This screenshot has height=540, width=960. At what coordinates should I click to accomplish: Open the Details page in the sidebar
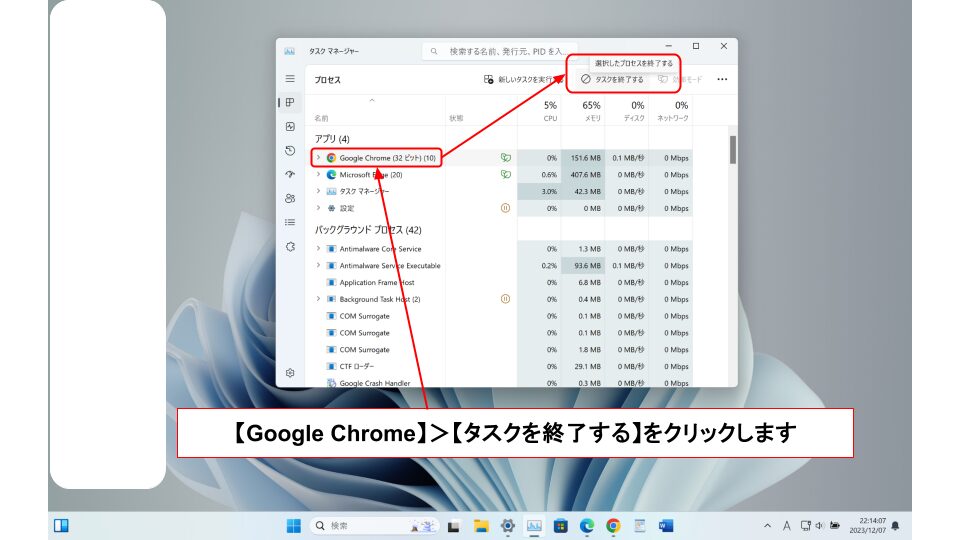(x=290, y=222)
